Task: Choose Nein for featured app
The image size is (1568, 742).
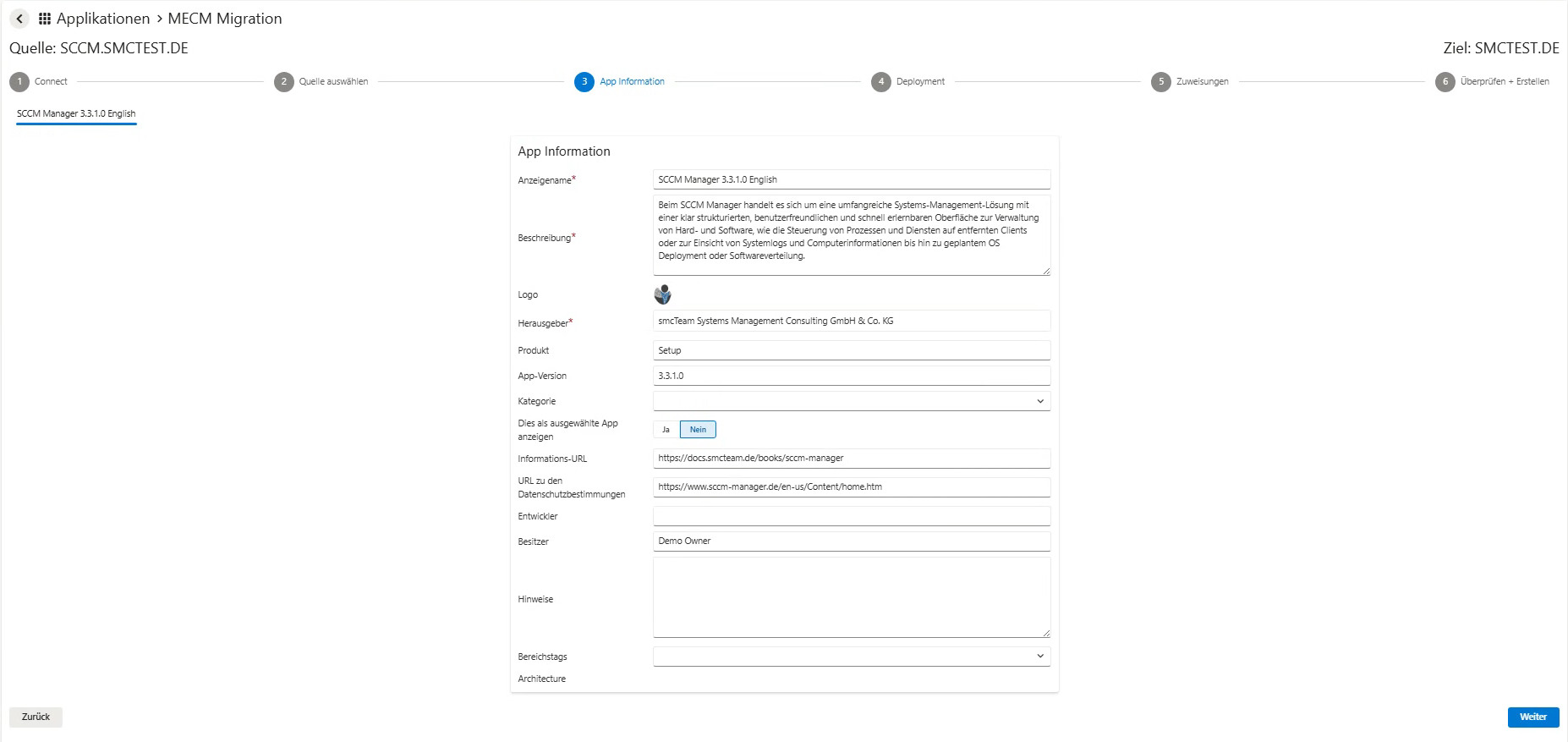Action: point(698,430)
